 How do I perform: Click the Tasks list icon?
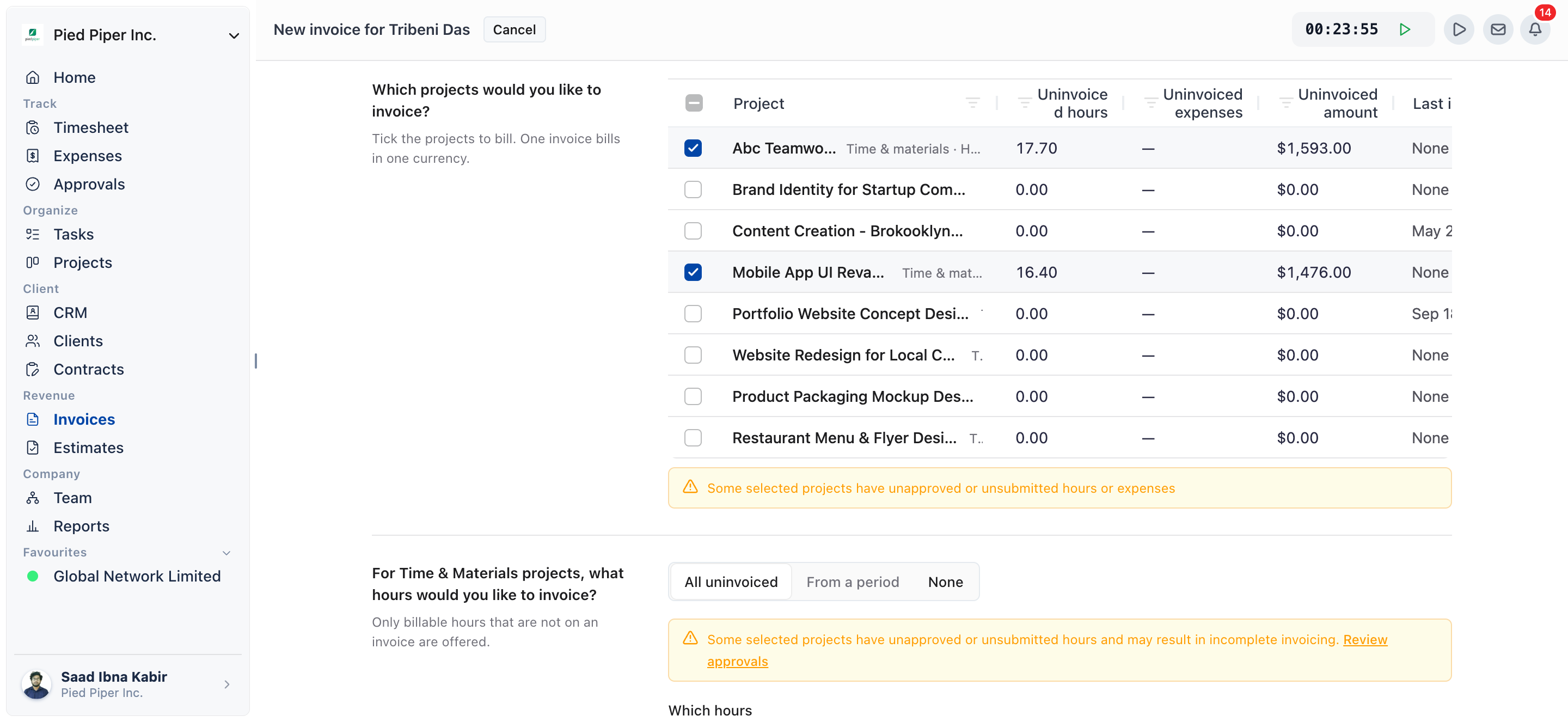click(33, 234)
